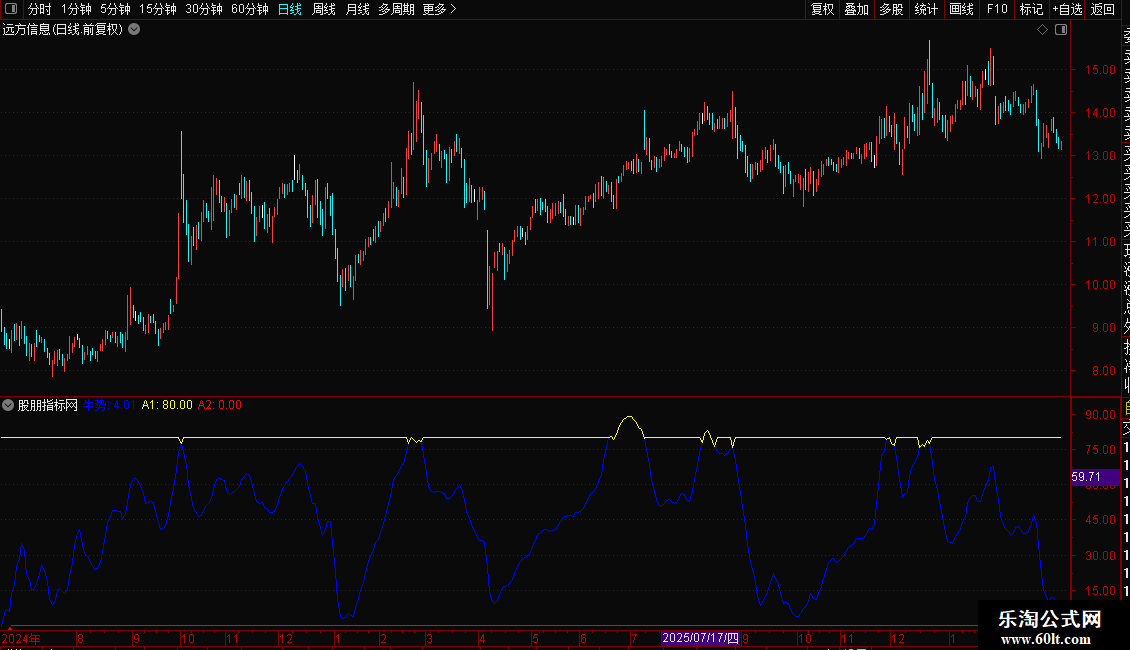
Task: Expand dropdown next to 远方信息 title
Action: point(134,29)
